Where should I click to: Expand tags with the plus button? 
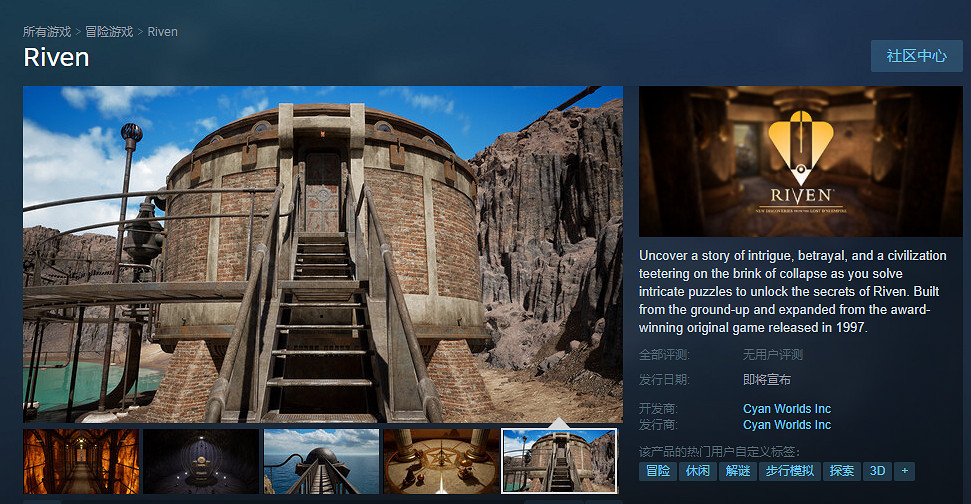(x=904, y=471)
